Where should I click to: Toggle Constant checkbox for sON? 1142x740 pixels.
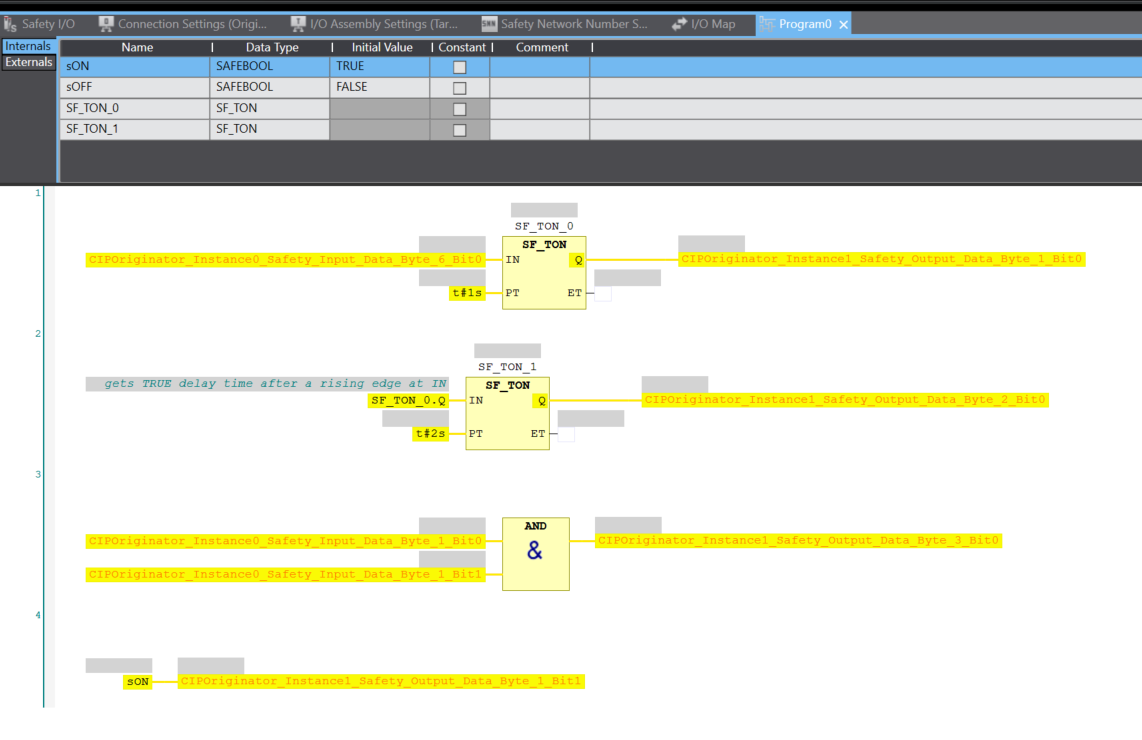click(x=460, y=67)
